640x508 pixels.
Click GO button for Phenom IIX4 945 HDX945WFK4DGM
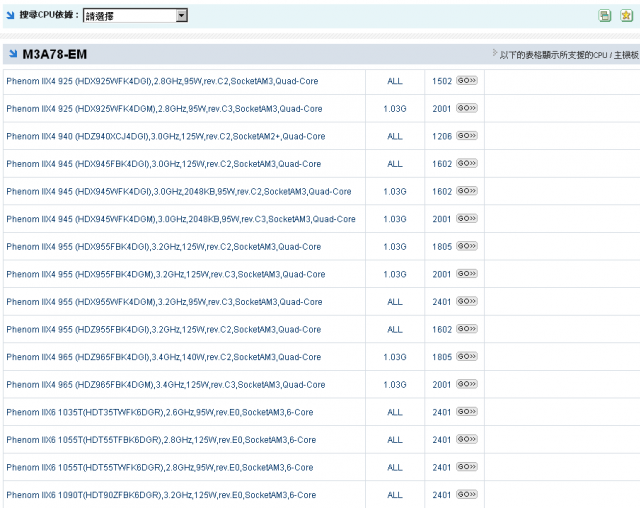[467, 219]
